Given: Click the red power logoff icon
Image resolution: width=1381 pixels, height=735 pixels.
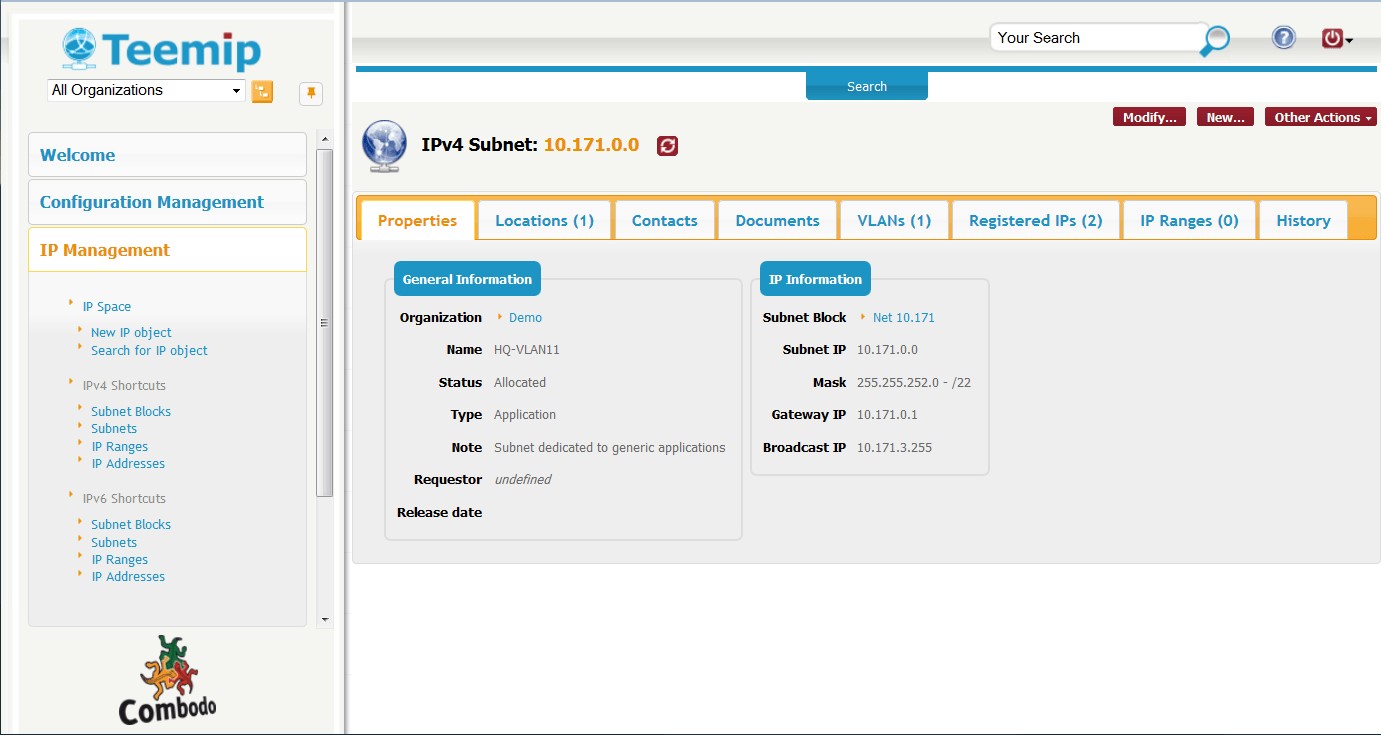Looking at the screenshot, I should pos(1333,39).
